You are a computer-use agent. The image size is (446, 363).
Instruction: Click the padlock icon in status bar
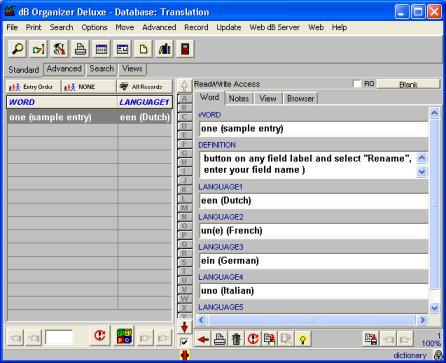[x=439, y=356]
